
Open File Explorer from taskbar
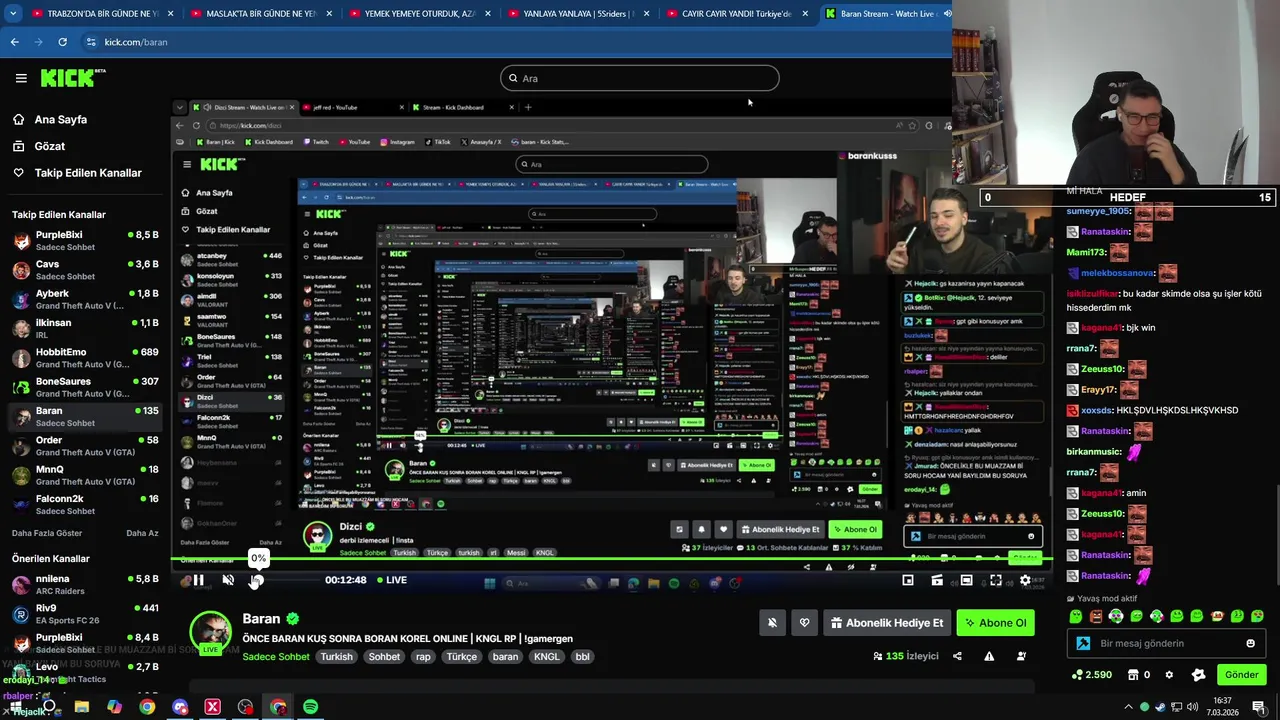pos(82,707)
